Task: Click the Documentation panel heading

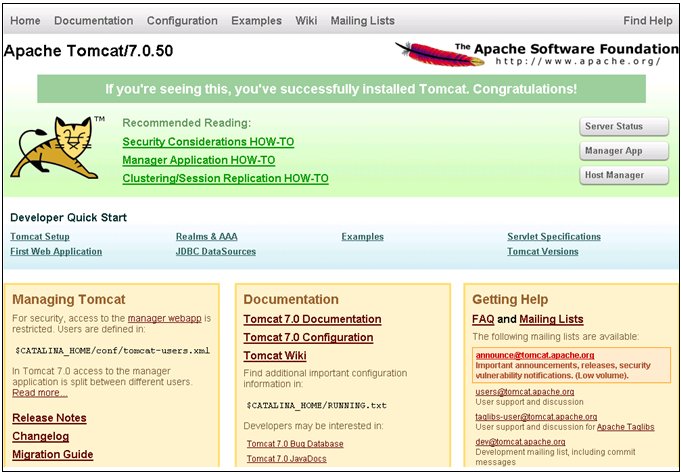Action: point(291,299)
